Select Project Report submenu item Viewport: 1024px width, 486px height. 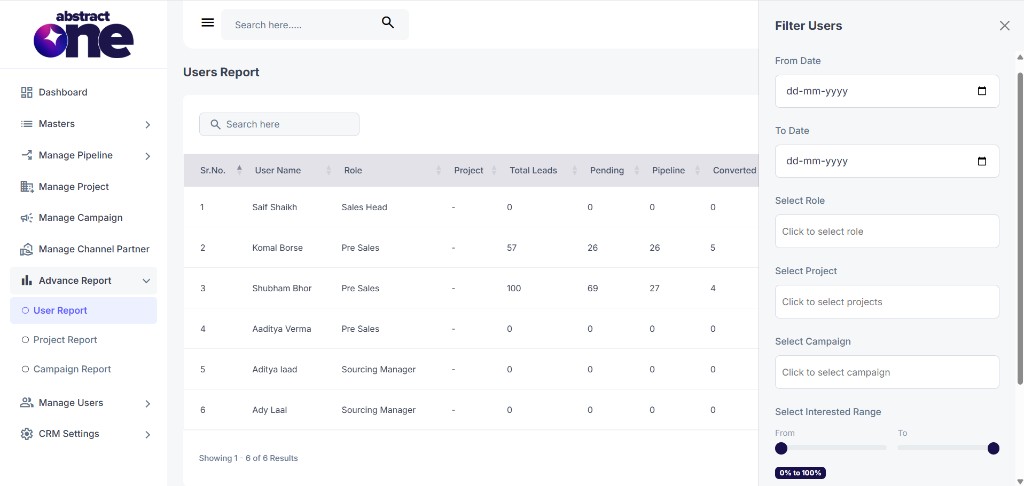coord(65,340)
